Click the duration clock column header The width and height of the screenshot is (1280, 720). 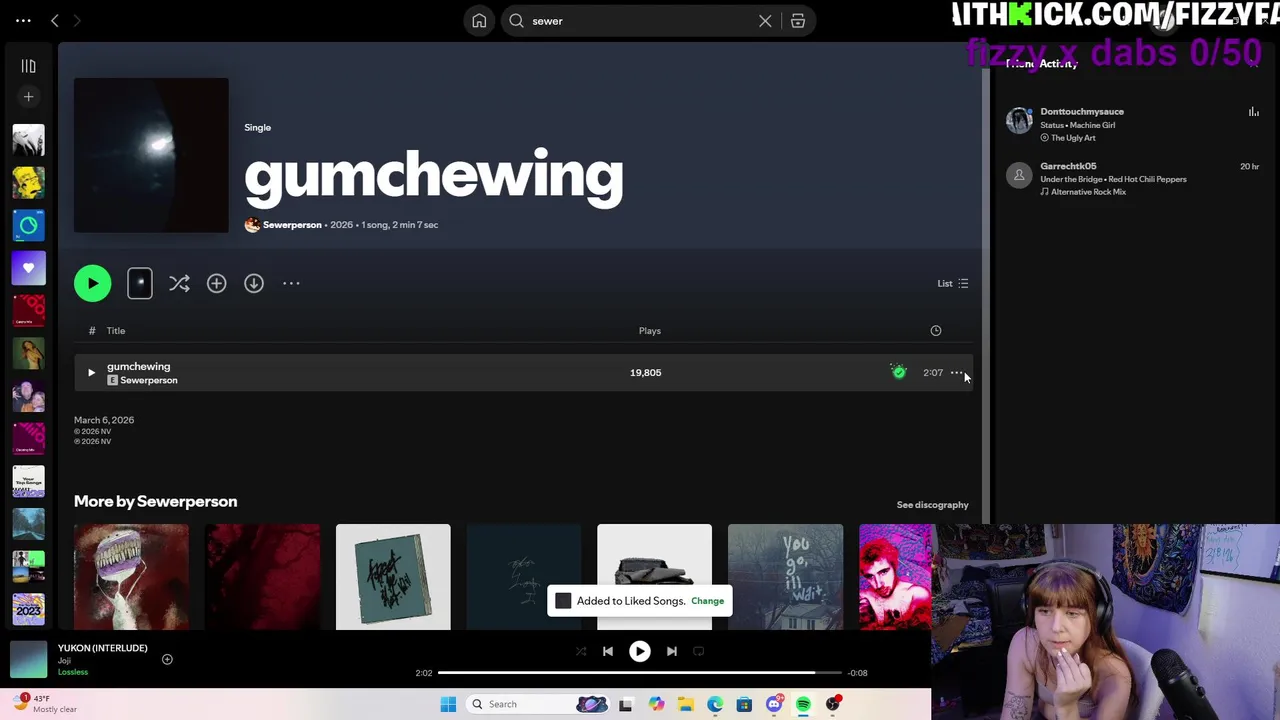click(x=936, y=331)
